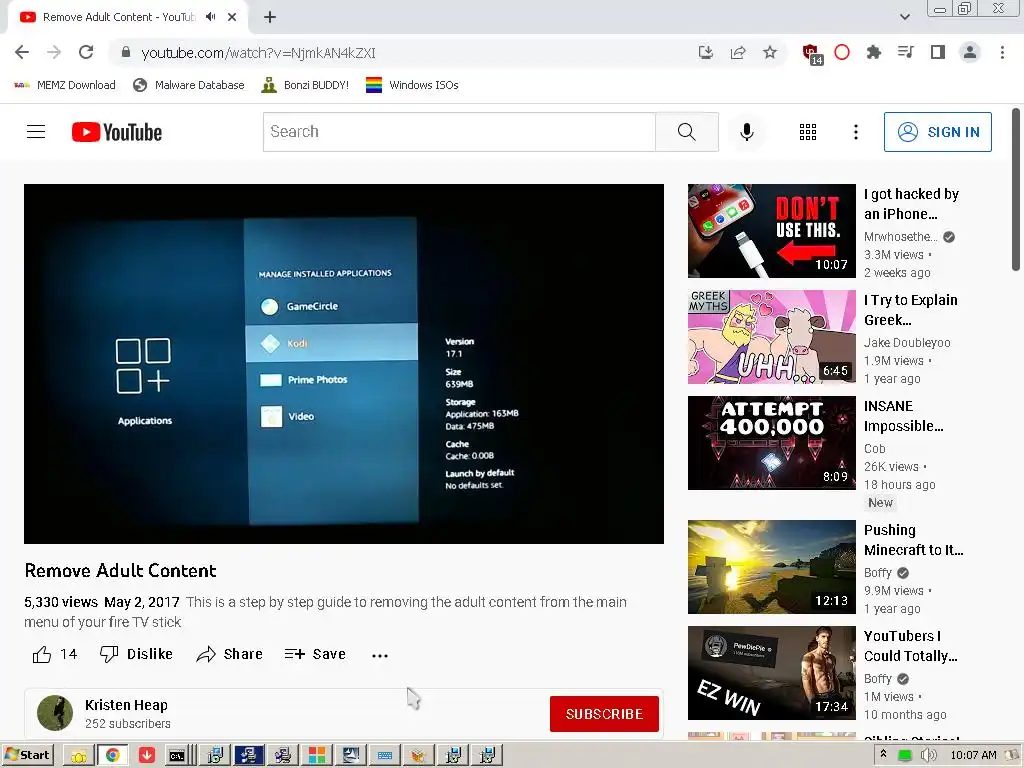1024x768 pixels.
Task: Open a new browser tab
Action: [270, 18]
